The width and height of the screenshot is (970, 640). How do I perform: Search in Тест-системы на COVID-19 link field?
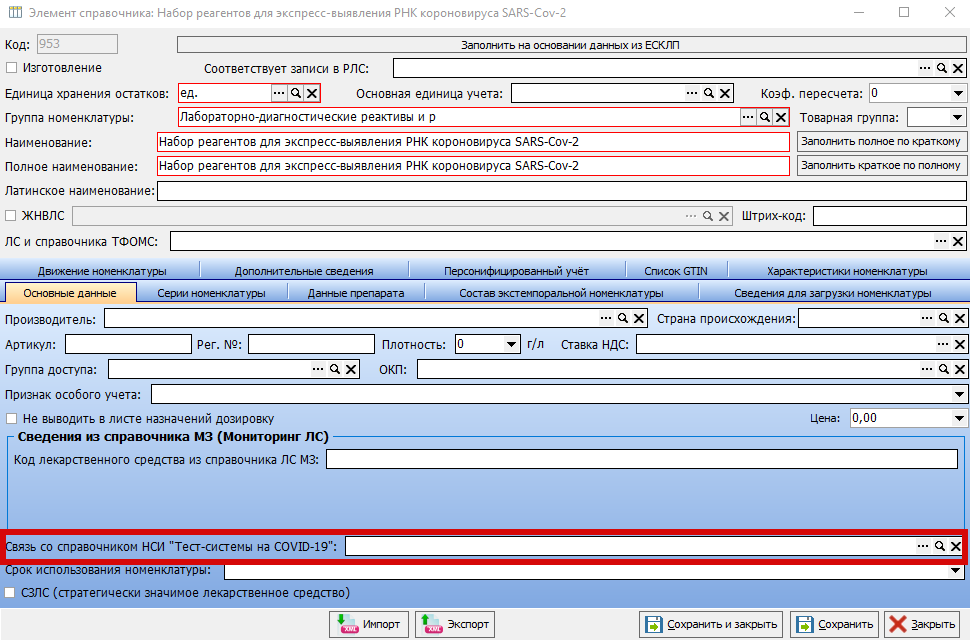pyautogui.click(x=940, y=546)
